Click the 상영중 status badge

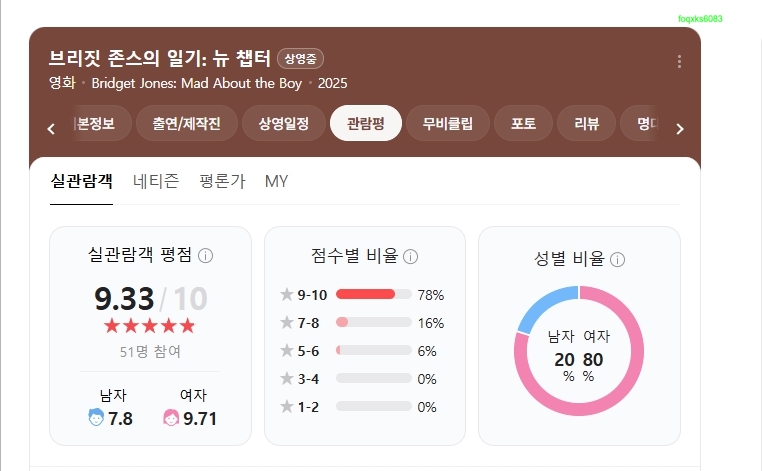(x=300, y=59)
